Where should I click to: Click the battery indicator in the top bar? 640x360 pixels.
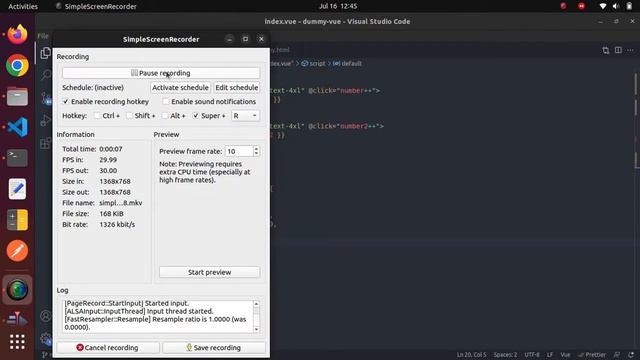click(x=629, y=6)
